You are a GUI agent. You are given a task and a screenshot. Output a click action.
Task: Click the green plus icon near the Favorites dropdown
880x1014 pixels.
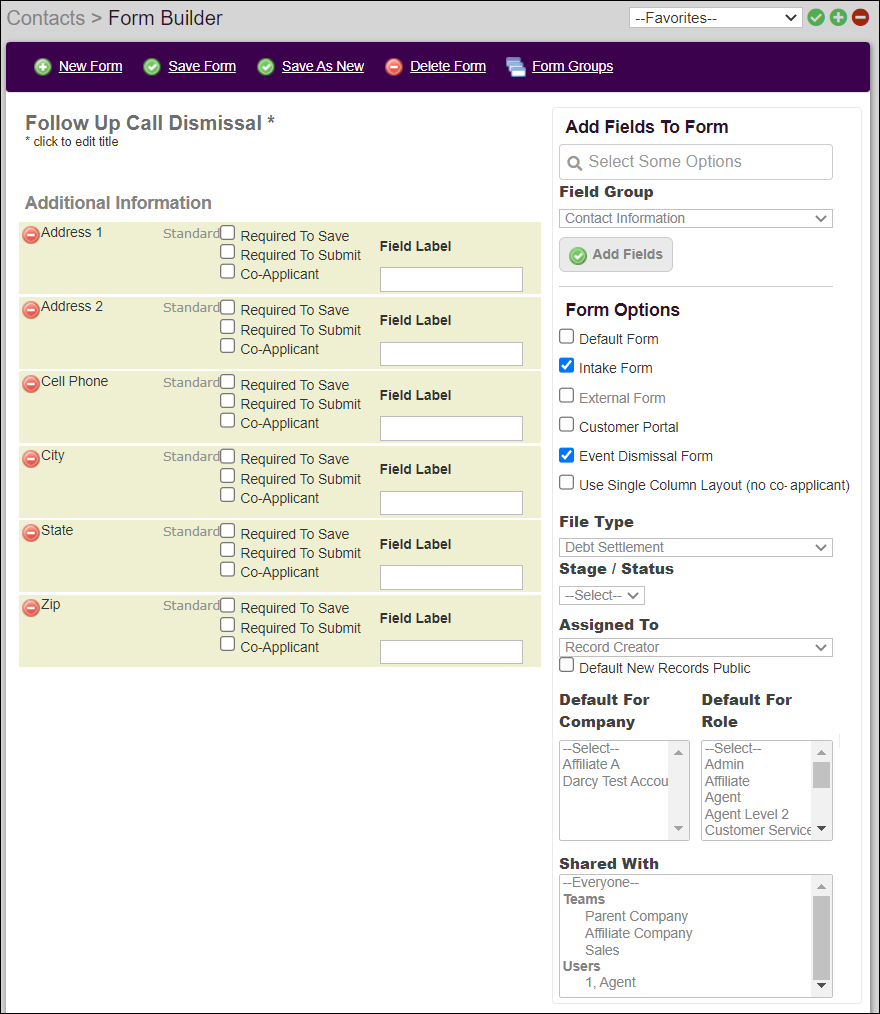pyautogui.click(x=838, y=17)
